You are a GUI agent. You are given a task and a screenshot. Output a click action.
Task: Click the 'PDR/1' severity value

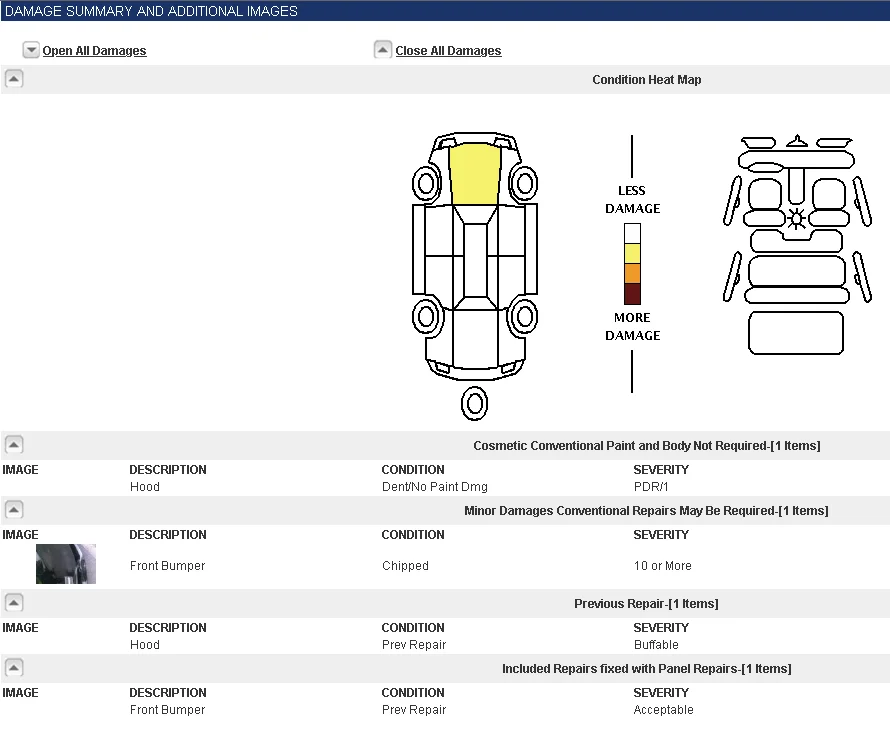tap(651, 486)
